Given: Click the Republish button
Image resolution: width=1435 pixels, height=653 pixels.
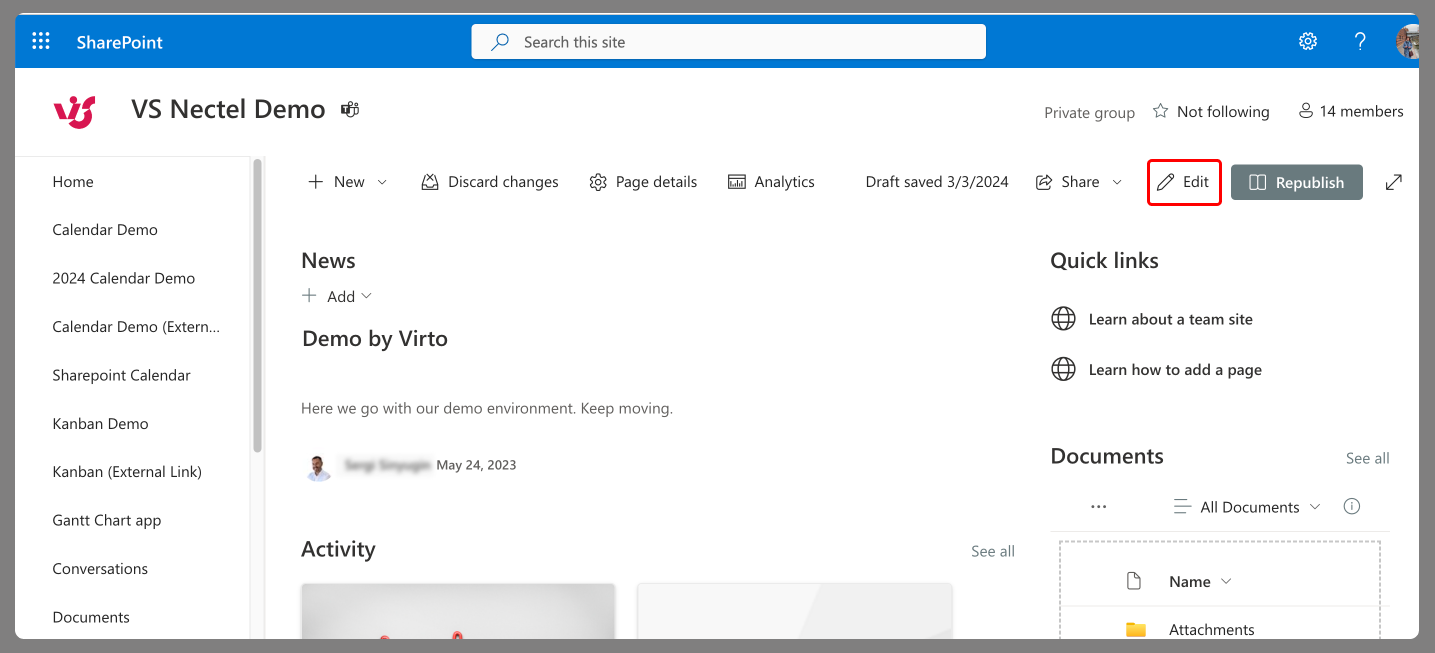Looking at the screenshot, I should (x=1297, y=182).
